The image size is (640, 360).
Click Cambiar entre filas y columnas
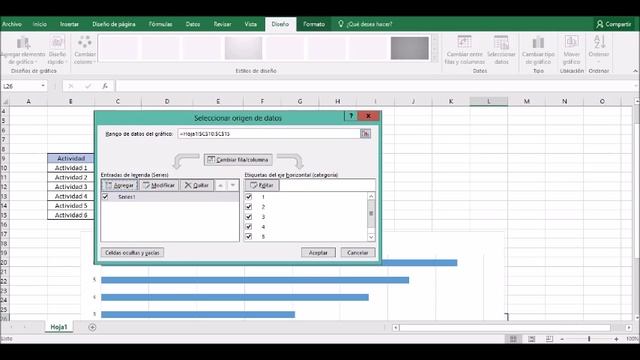click(464, 50)
